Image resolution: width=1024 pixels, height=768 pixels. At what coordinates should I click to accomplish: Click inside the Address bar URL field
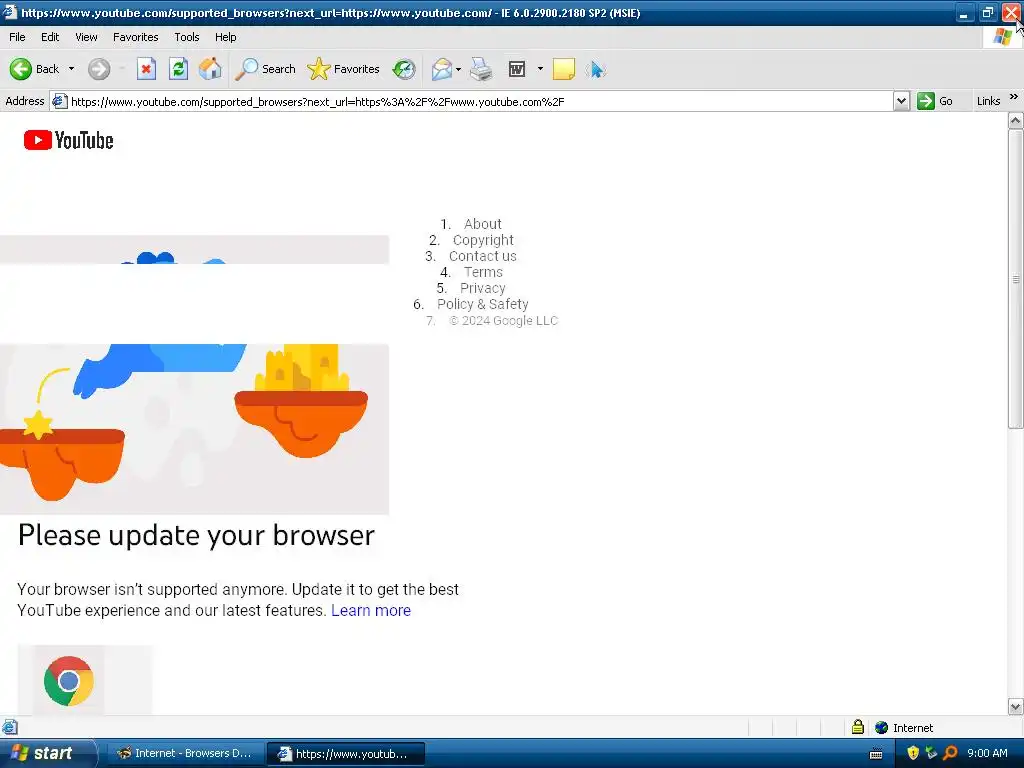coord(470,101)
